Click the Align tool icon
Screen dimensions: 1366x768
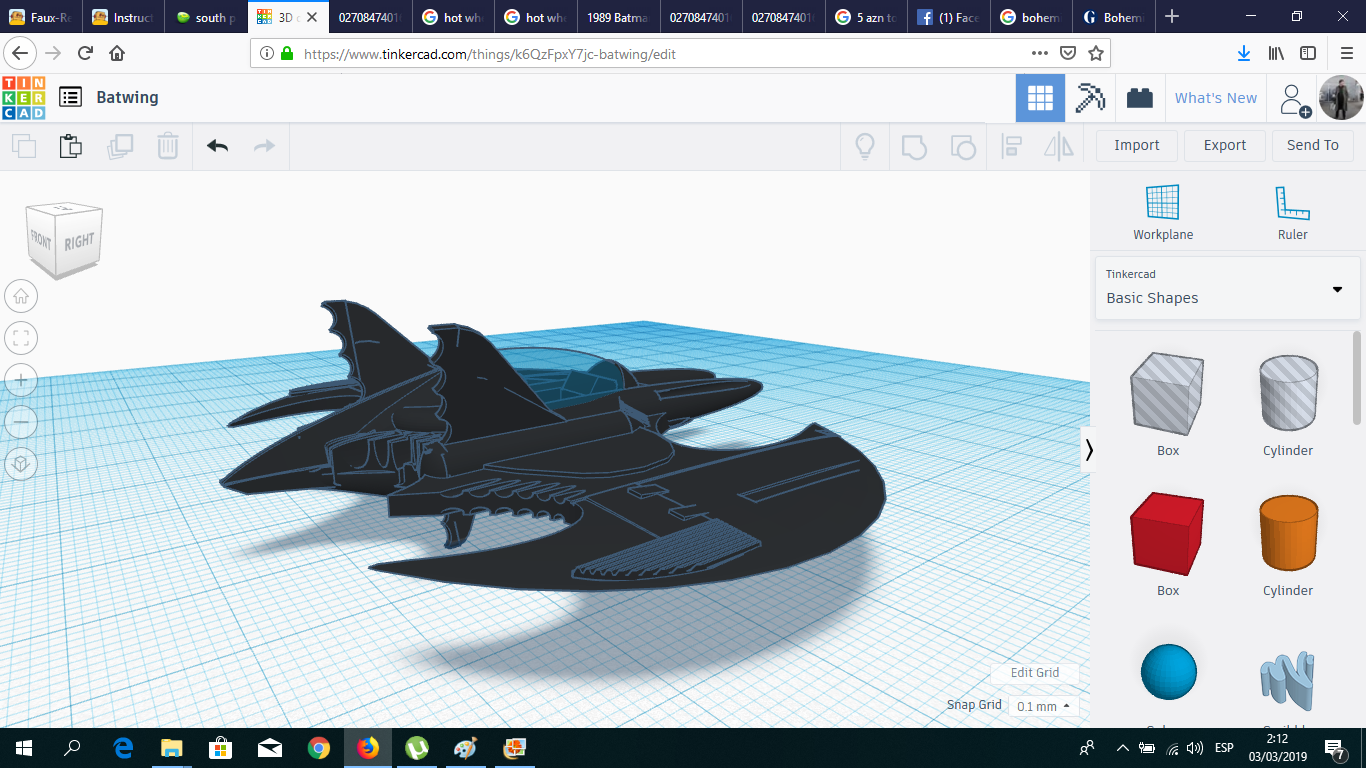(1011, 146)
